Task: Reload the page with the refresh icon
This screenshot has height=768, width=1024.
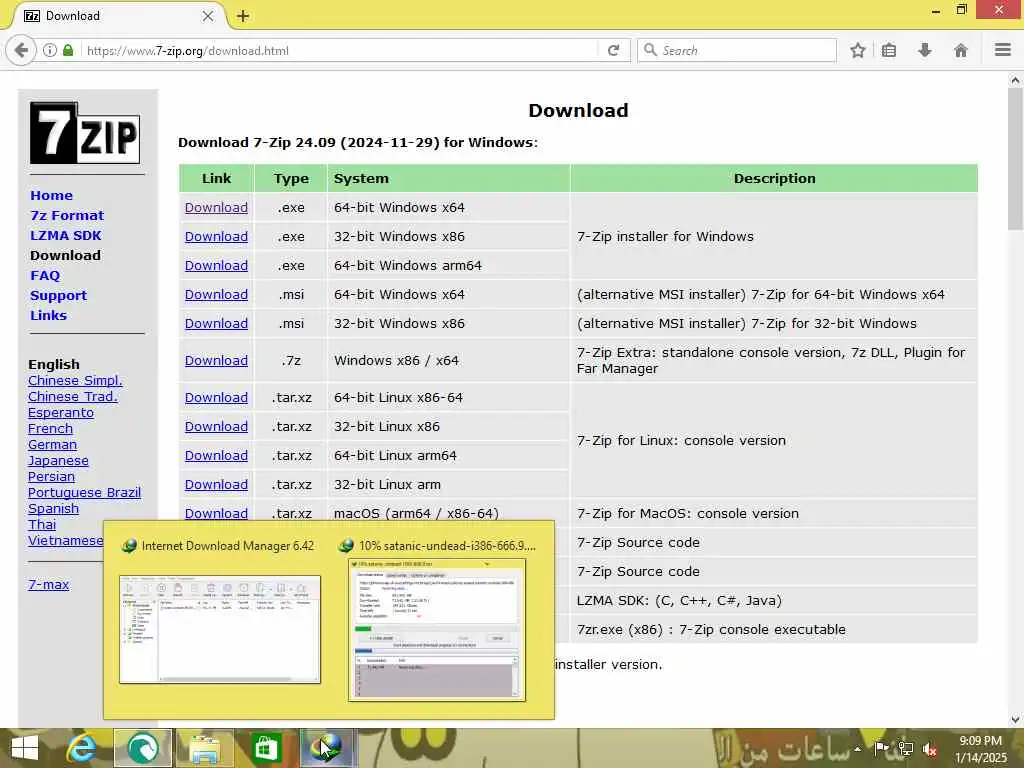Action: 613,50
